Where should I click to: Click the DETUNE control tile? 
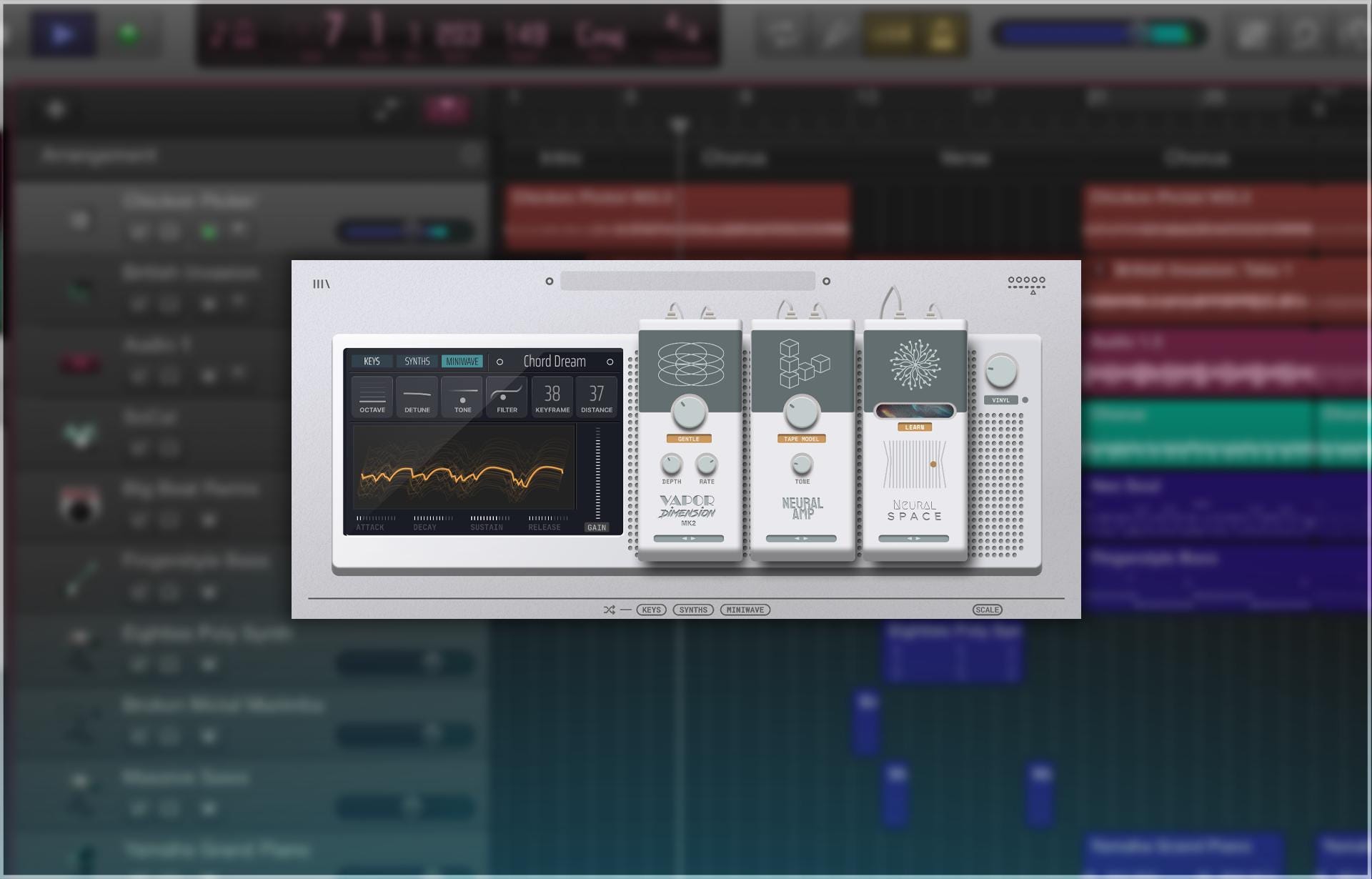coord(417,397)
